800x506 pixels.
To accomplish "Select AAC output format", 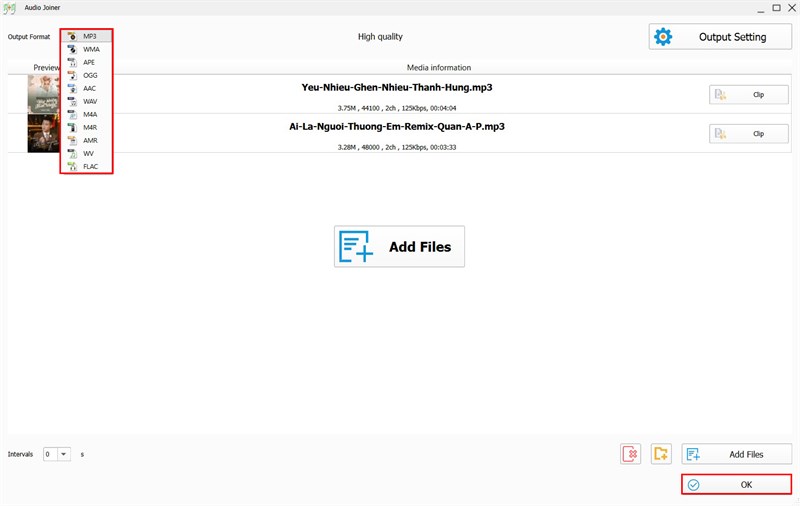I will 90,88.
